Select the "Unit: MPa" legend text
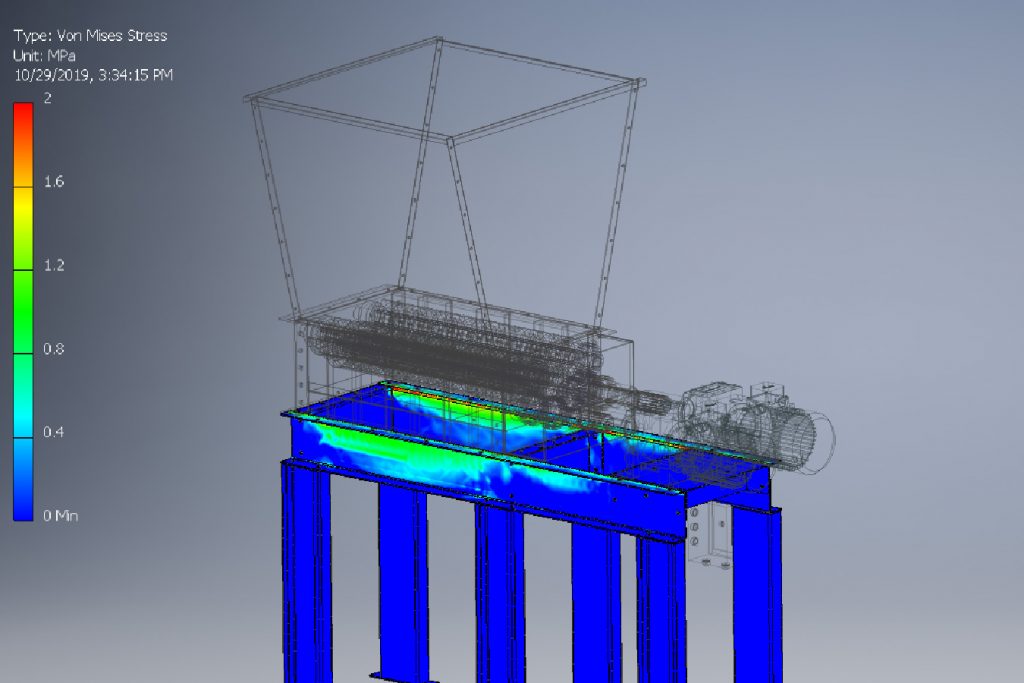This screenshot has width=1024, height=683. point(44,55)
